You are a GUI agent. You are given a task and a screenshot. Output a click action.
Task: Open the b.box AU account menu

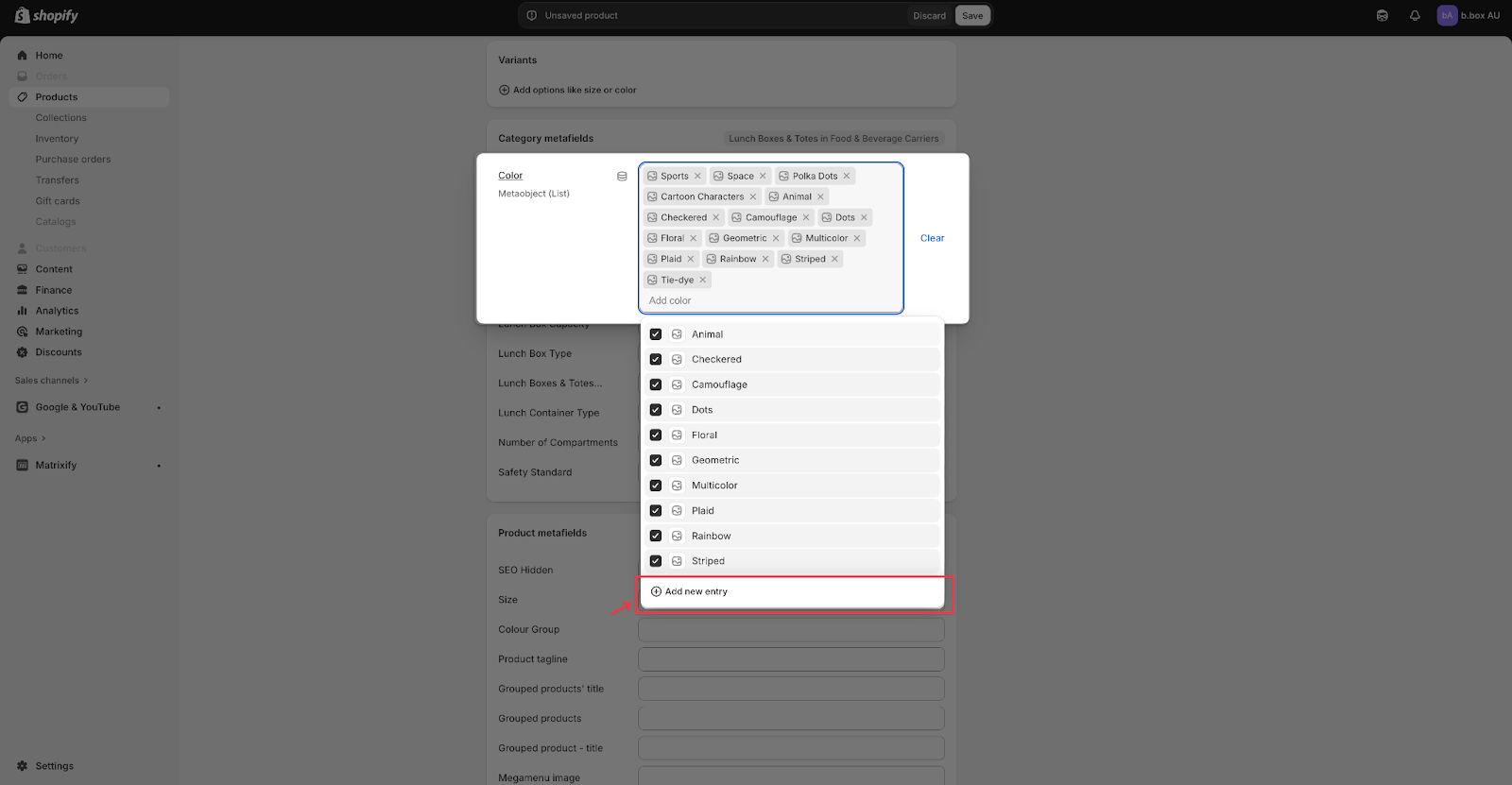click(x=1468, y=16)
